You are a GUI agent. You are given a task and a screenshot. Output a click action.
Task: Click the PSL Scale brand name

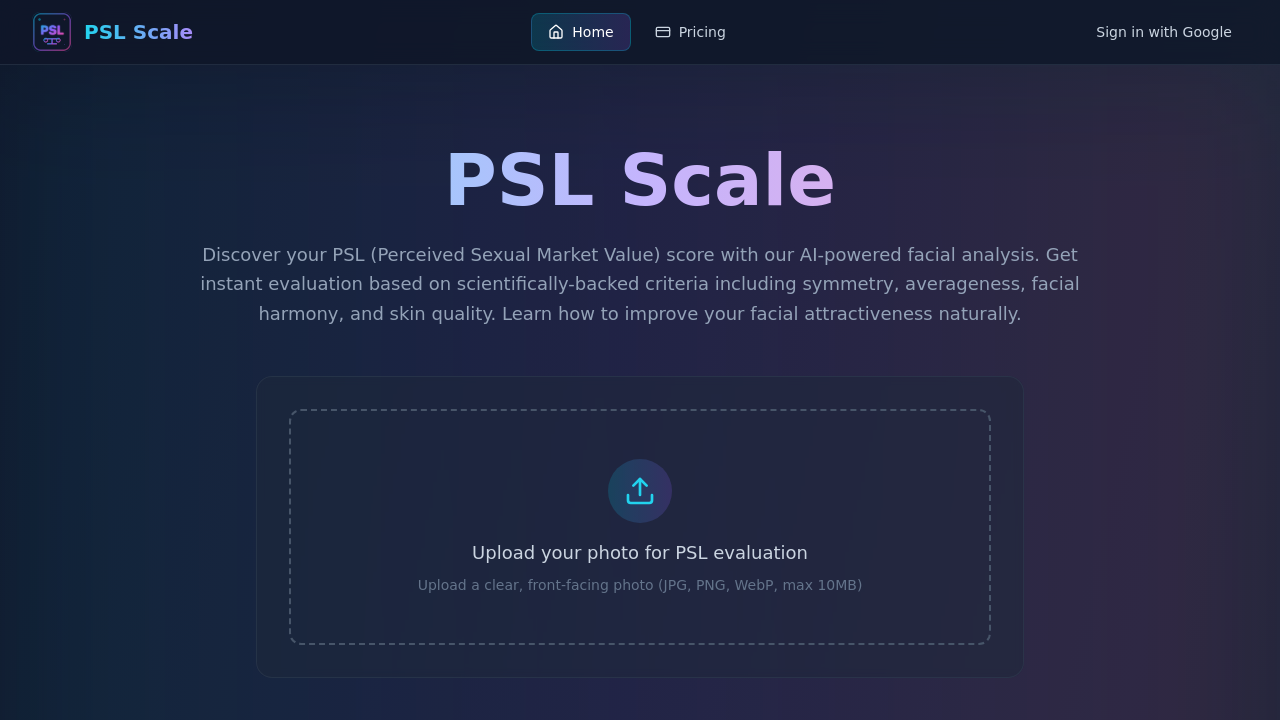tap(138, 31)
